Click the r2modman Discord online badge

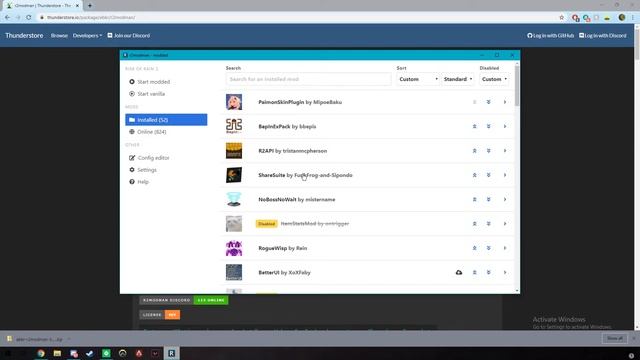point(184,300)
